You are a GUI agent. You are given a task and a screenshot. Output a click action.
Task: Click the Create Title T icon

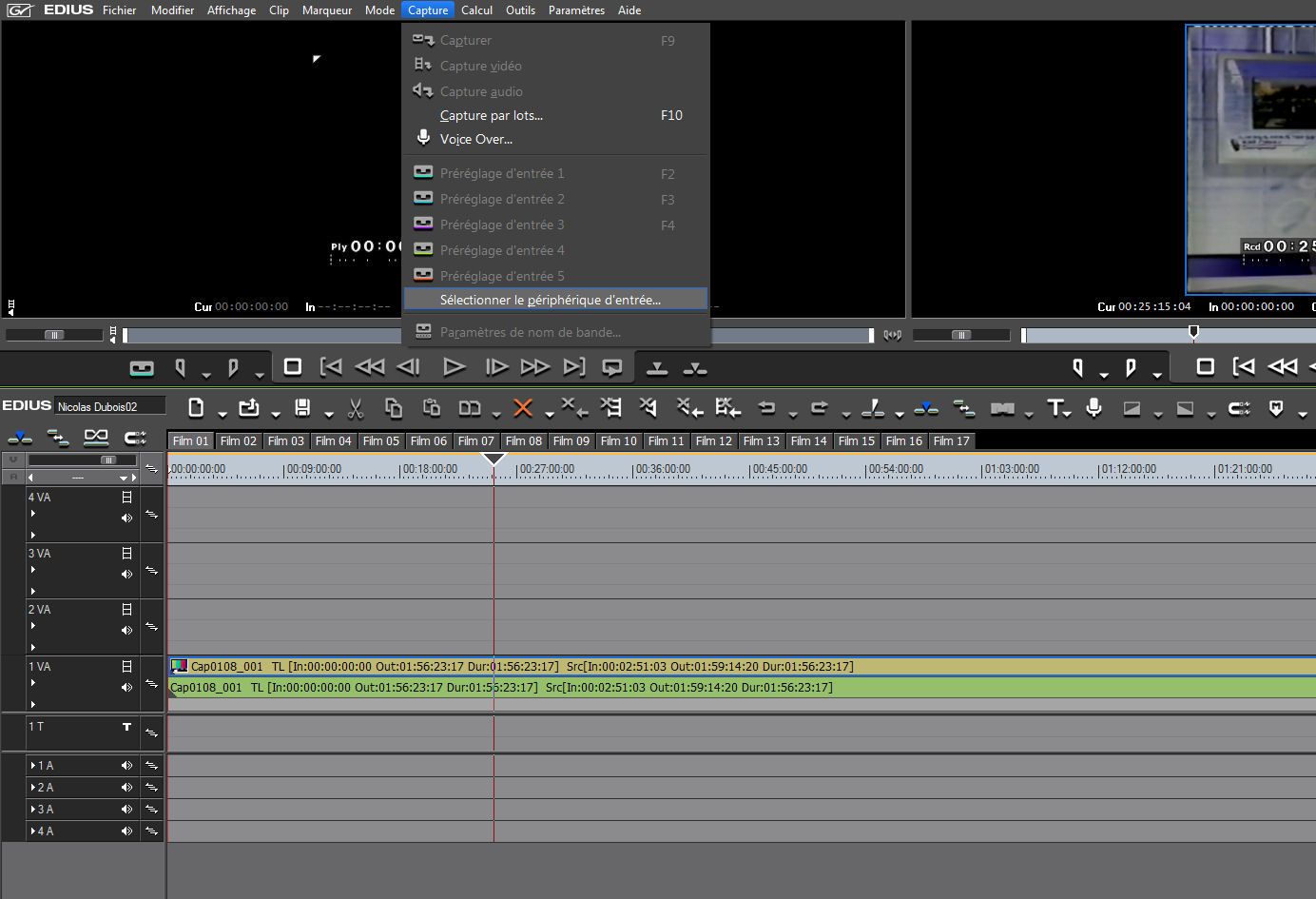tap(1057, 408)
